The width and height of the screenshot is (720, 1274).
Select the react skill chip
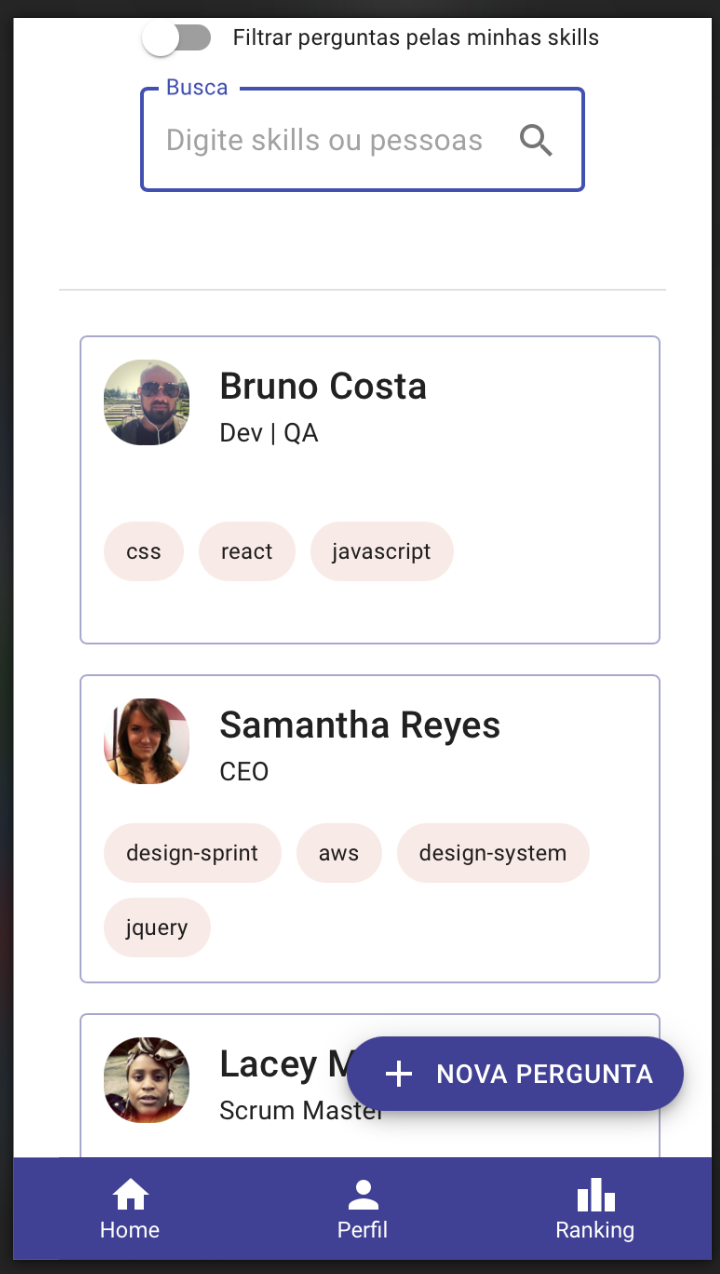click(247, 551)
